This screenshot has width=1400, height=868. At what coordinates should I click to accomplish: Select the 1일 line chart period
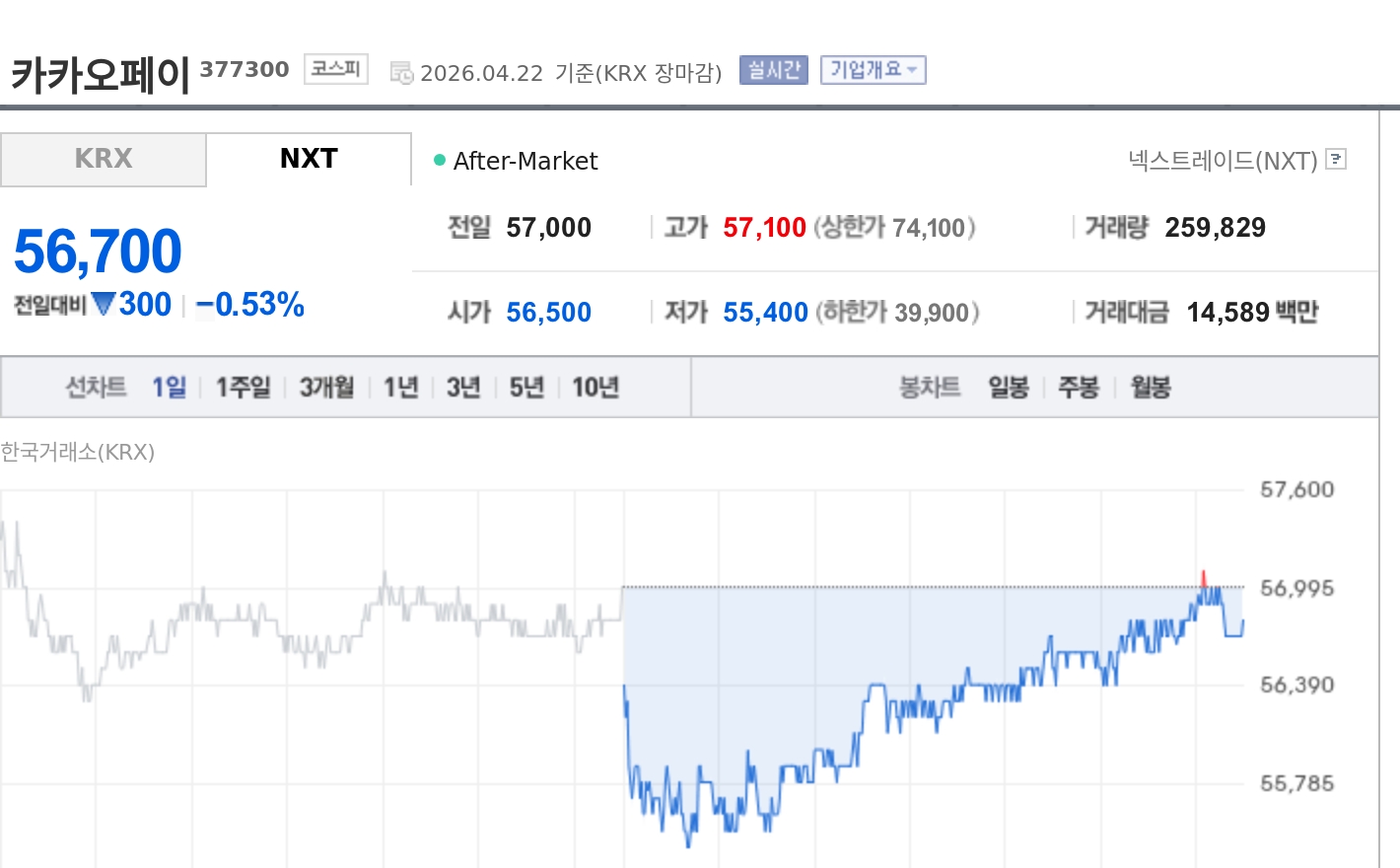[169, 387]
